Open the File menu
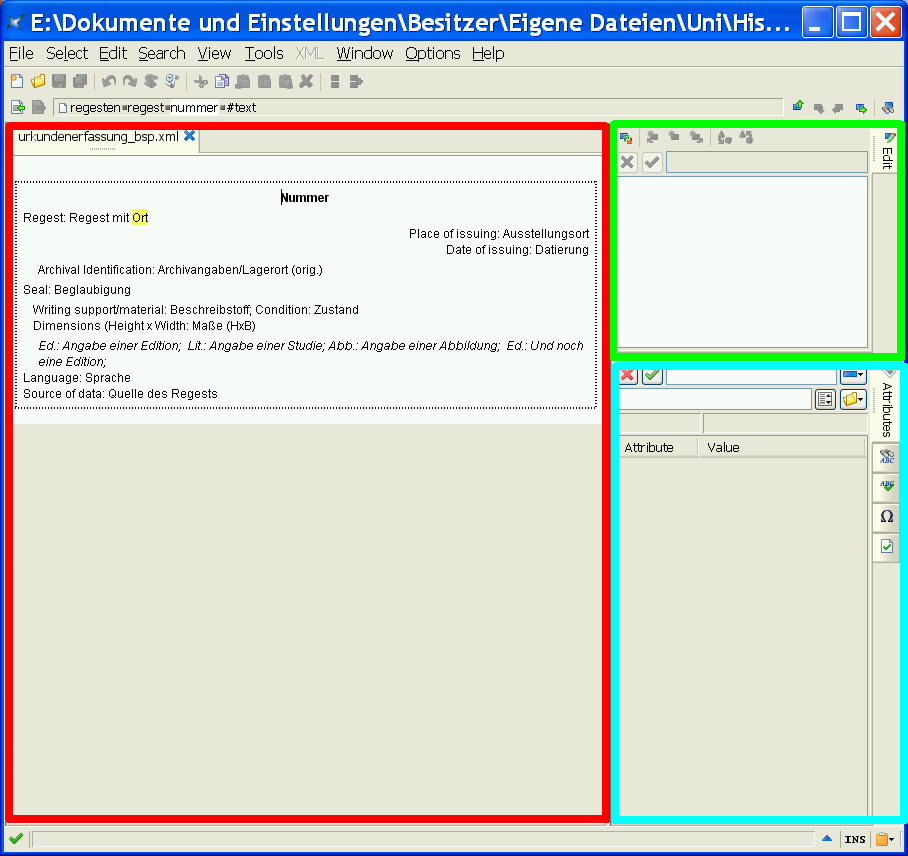908x856 pixels. tap(21, 54)
